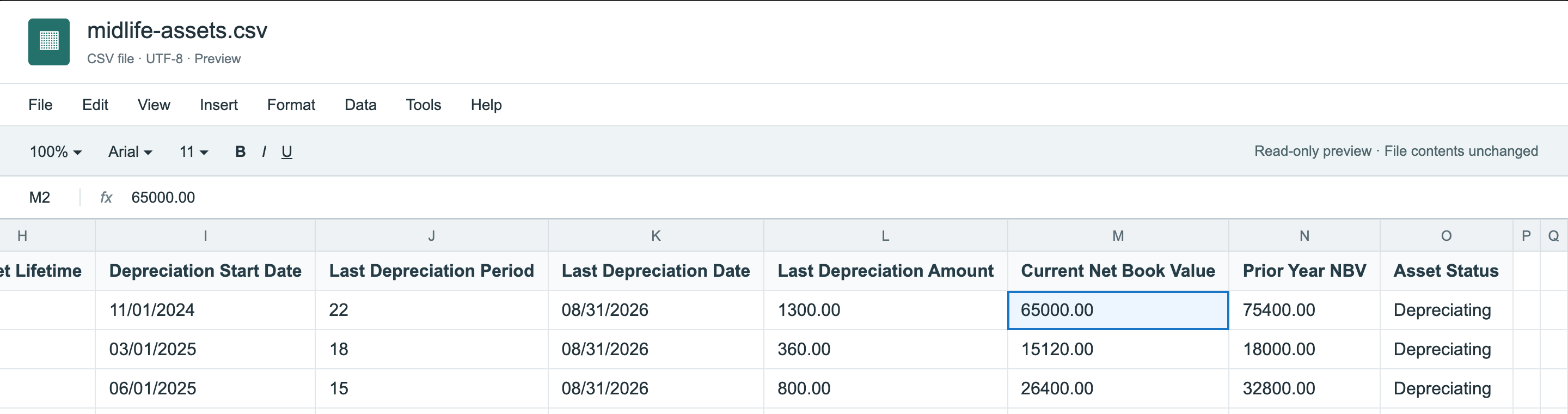Open the Insert menu
Image resolution: width=1568 pixels, height=414 pixels.
(218, 105)
